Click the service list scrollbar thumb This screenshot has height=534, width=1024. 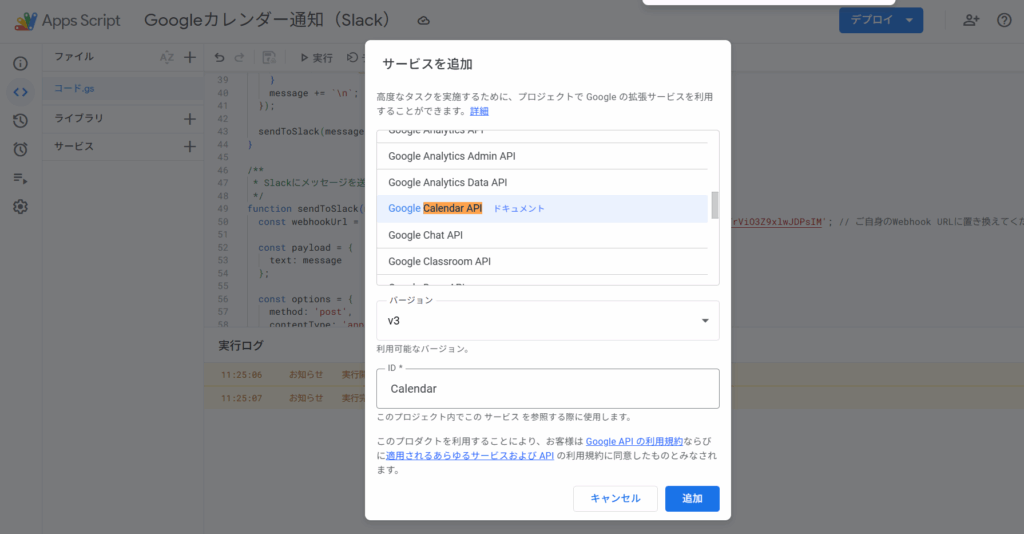[715, 205]
